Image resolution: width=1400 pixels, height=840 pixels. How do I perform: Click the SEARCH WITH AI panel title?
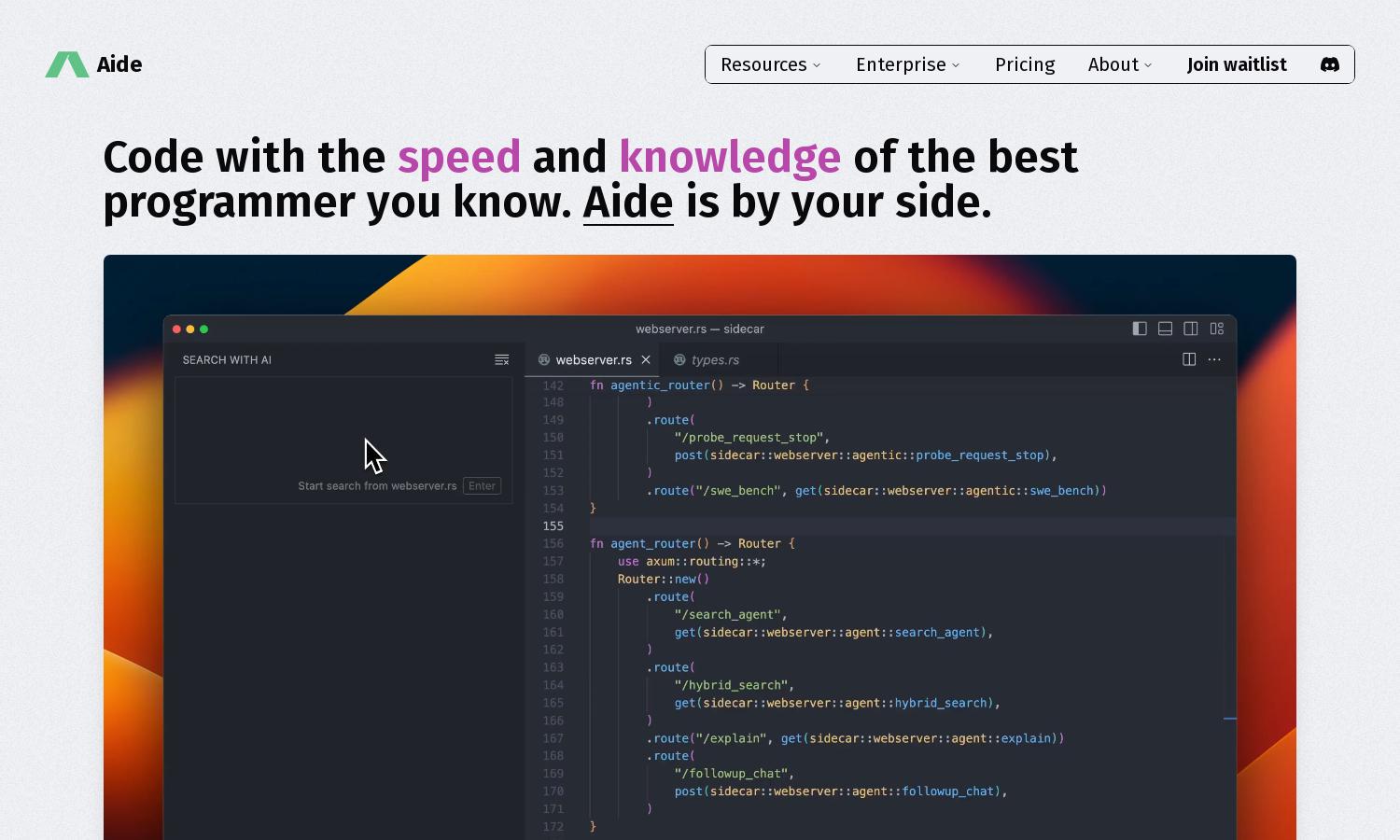tap(227, 360)
